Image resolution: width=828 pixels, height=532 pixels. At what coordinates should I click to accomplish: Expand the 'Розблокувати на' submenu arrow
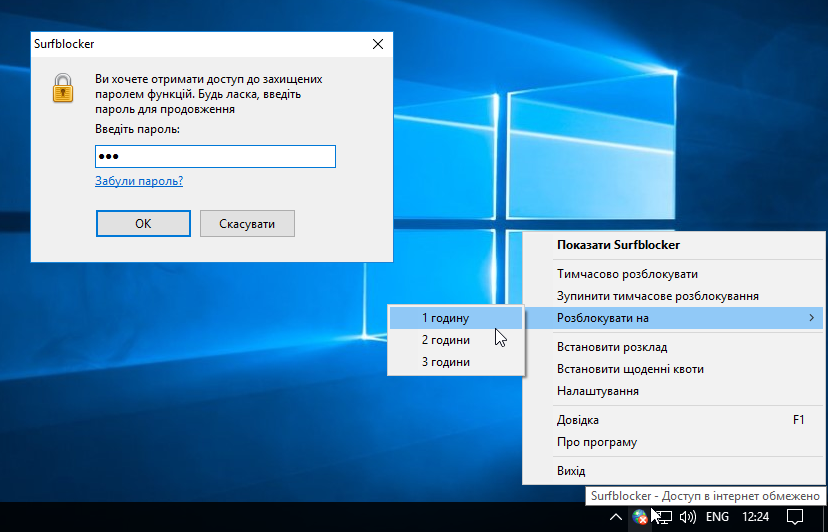812,318
